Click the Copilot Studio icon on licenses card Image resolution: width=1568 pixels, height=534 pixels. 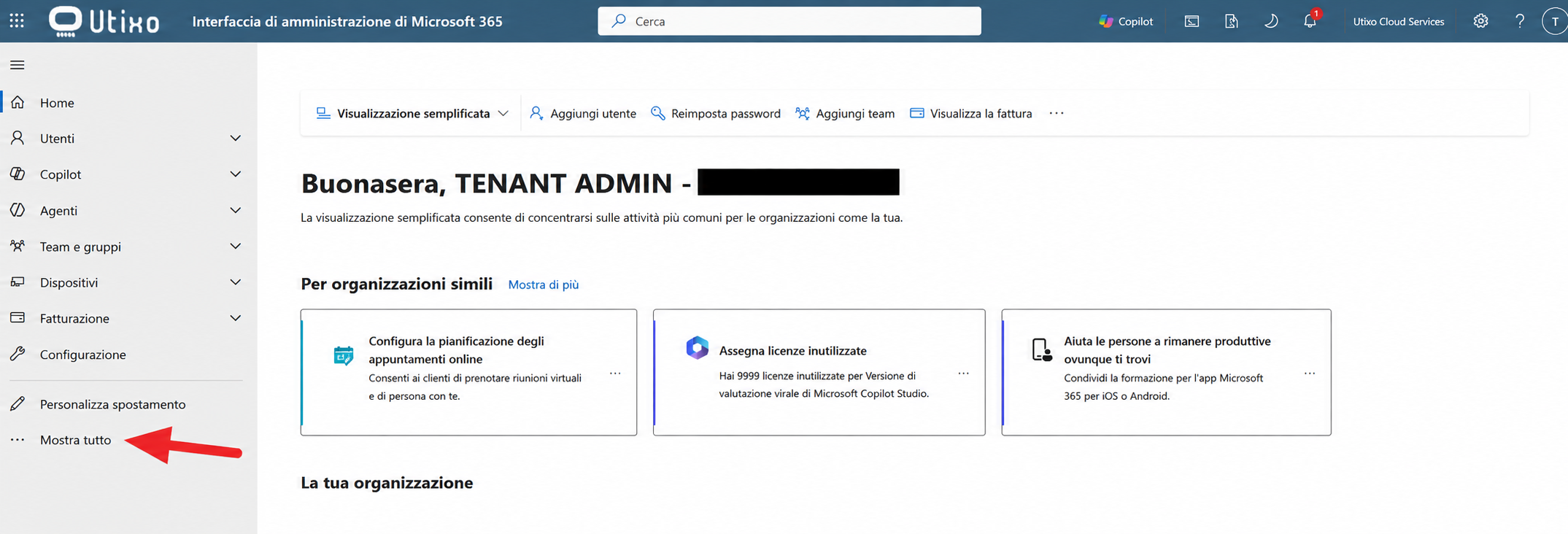[697, 348]
